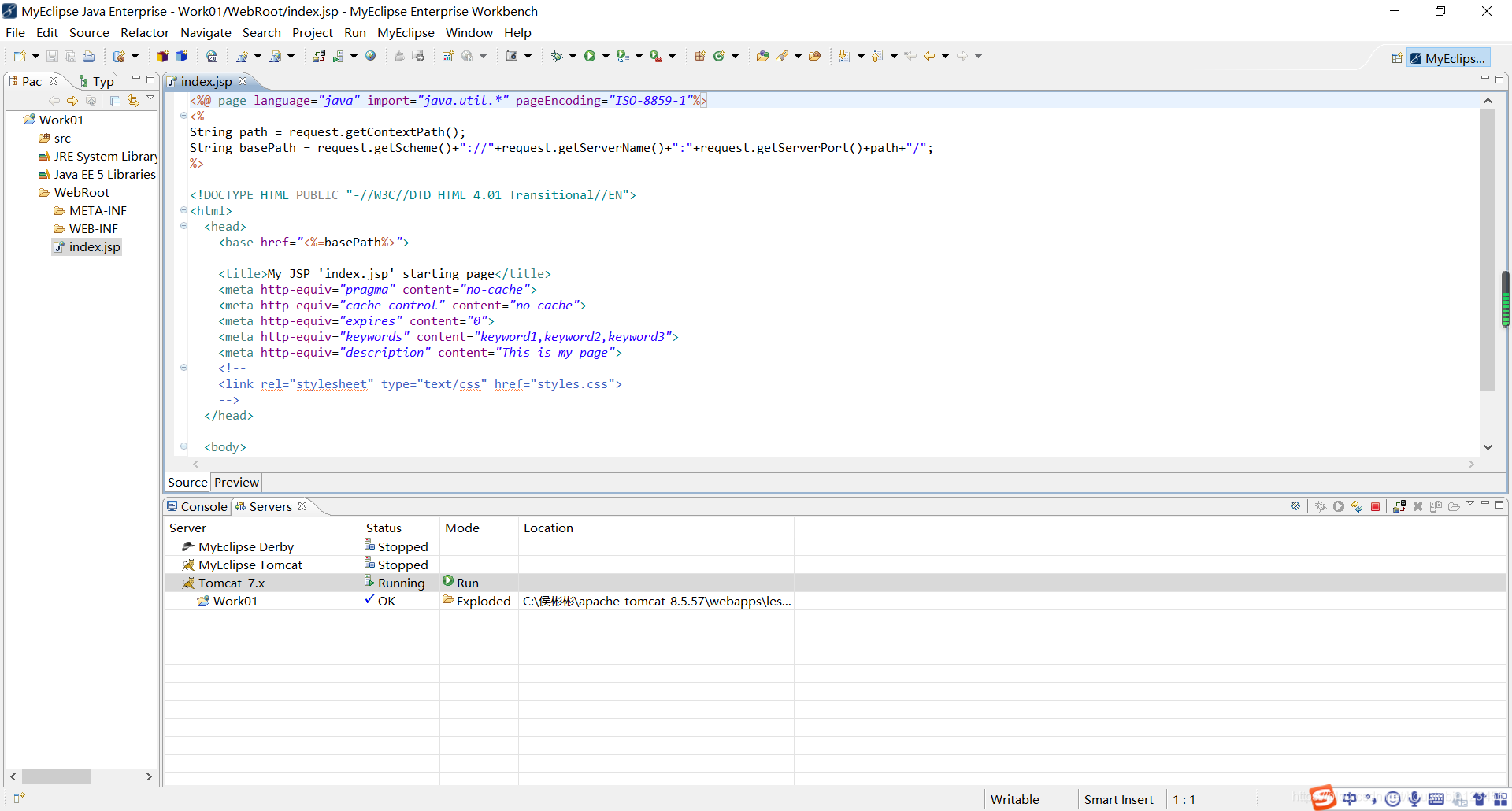
Task: Select the Work01 project node
Action: [x=53, y=120]
